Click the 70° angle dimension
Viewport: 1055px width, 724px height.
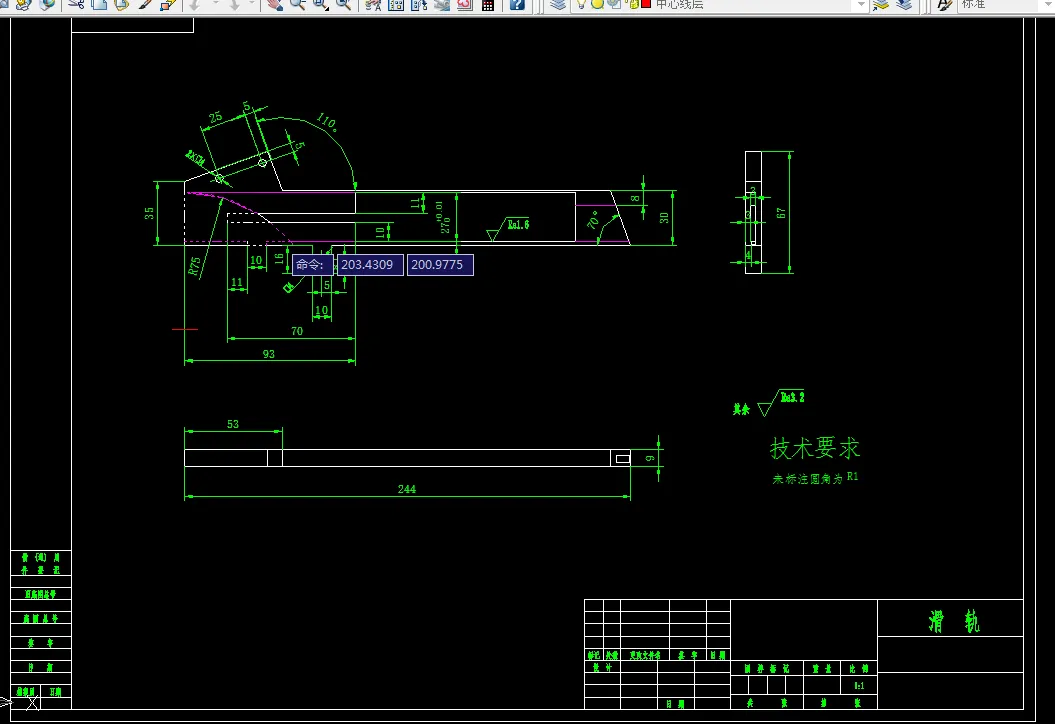pyautogui.click(x=593, y=219)
